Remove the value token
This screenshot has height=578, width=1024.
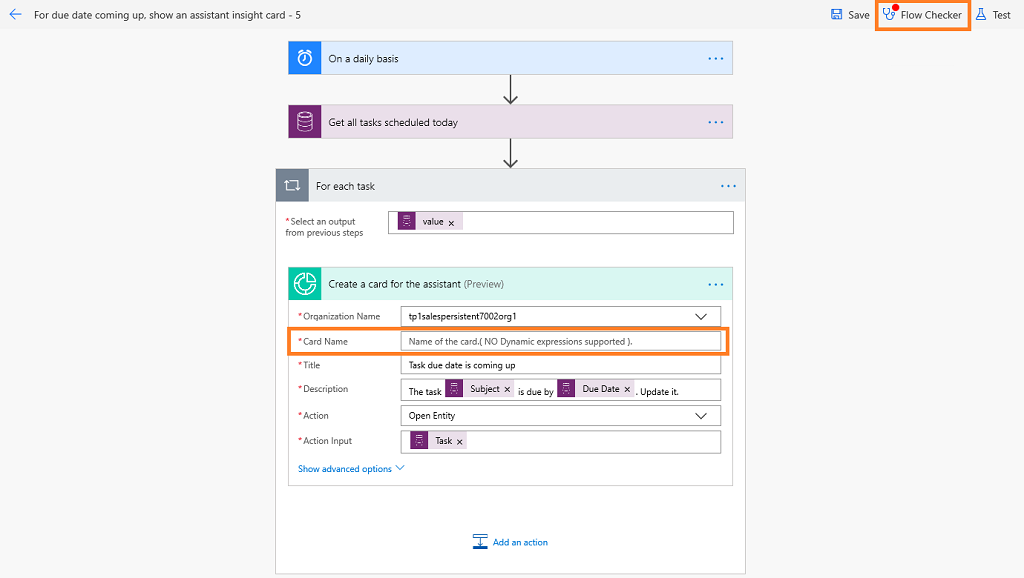(x=451, y=223)
